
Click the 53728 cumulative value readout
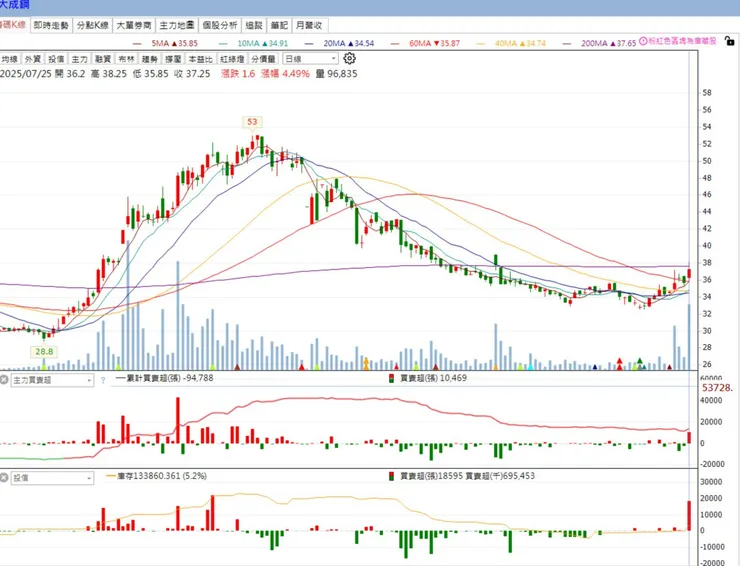tap(717, 388)
